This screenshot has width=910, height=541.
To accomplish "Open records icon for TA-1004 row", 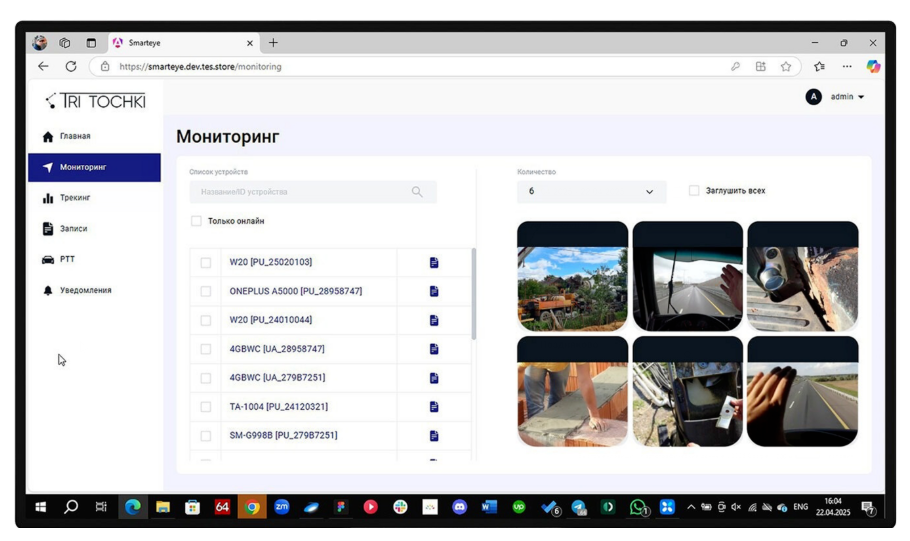I will pyautogui.click(x=434, y=406).
